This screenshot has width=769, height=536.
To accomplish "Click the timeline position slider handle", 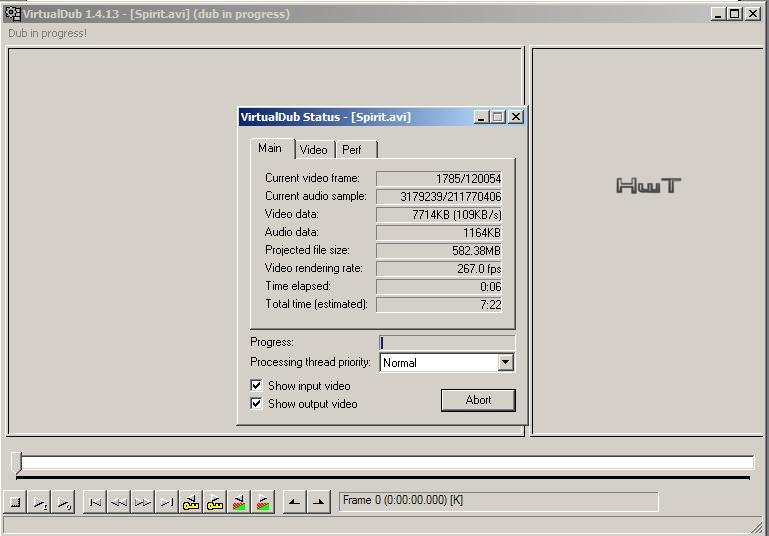I will tap(18, 462).
